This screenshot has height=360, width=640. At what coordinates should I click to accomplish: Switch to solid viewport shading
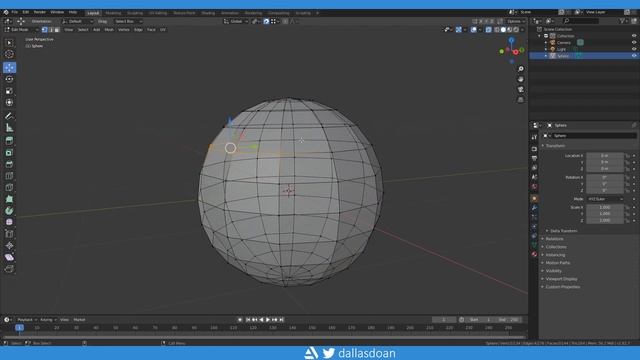pyautogui.click(x=503, y=30)
